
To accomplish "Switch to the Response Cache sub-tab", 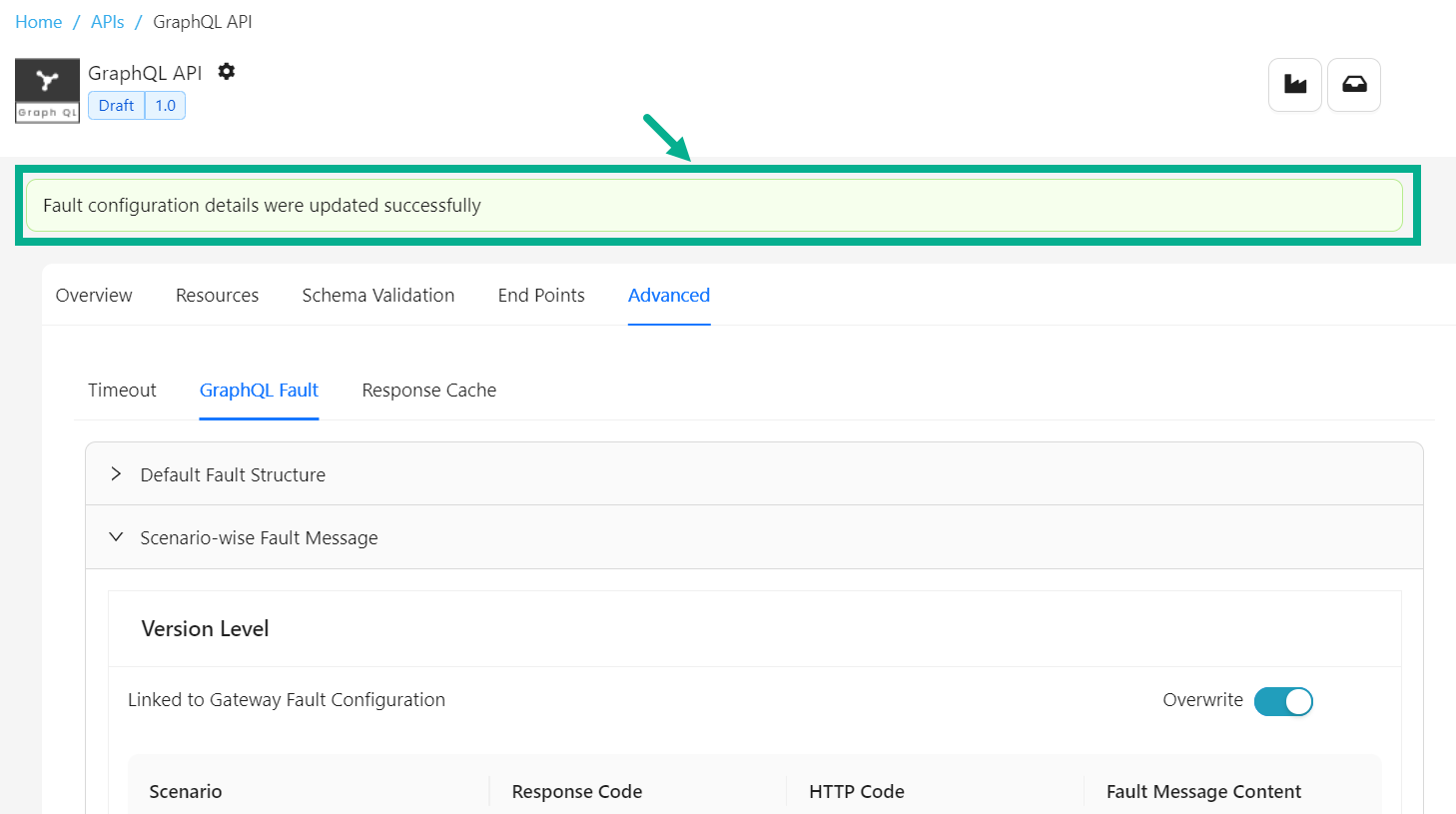I will tap(428, 391).
